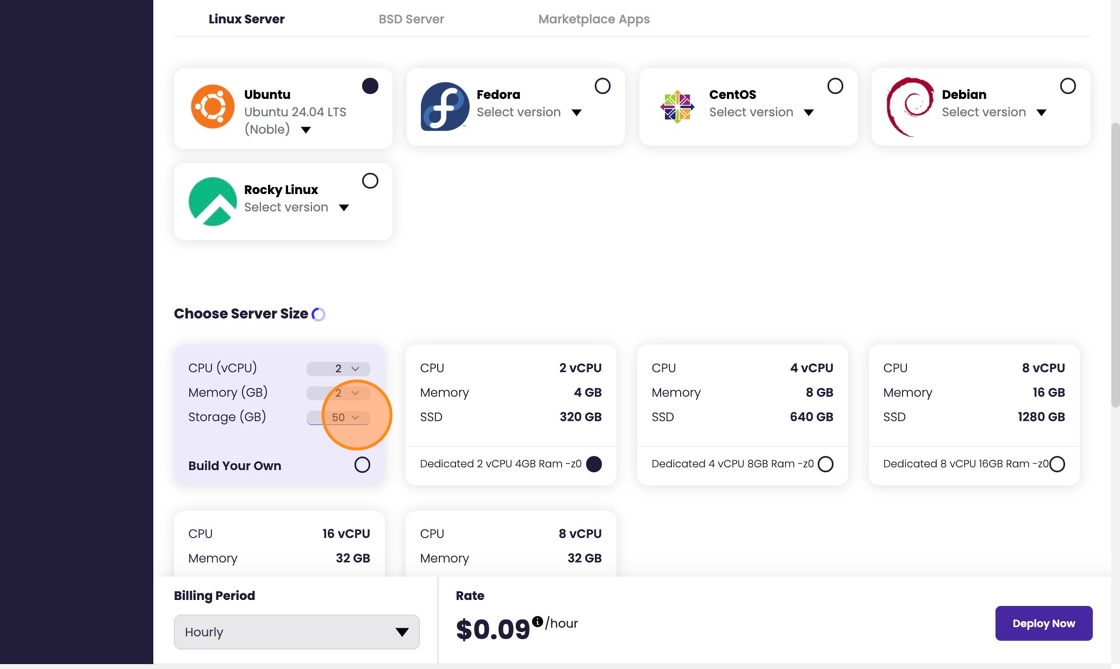The height and width of the screenshot is (669, 1120).
Task: Open the Debian Select version dropdown
Action: coord(1041,113)
